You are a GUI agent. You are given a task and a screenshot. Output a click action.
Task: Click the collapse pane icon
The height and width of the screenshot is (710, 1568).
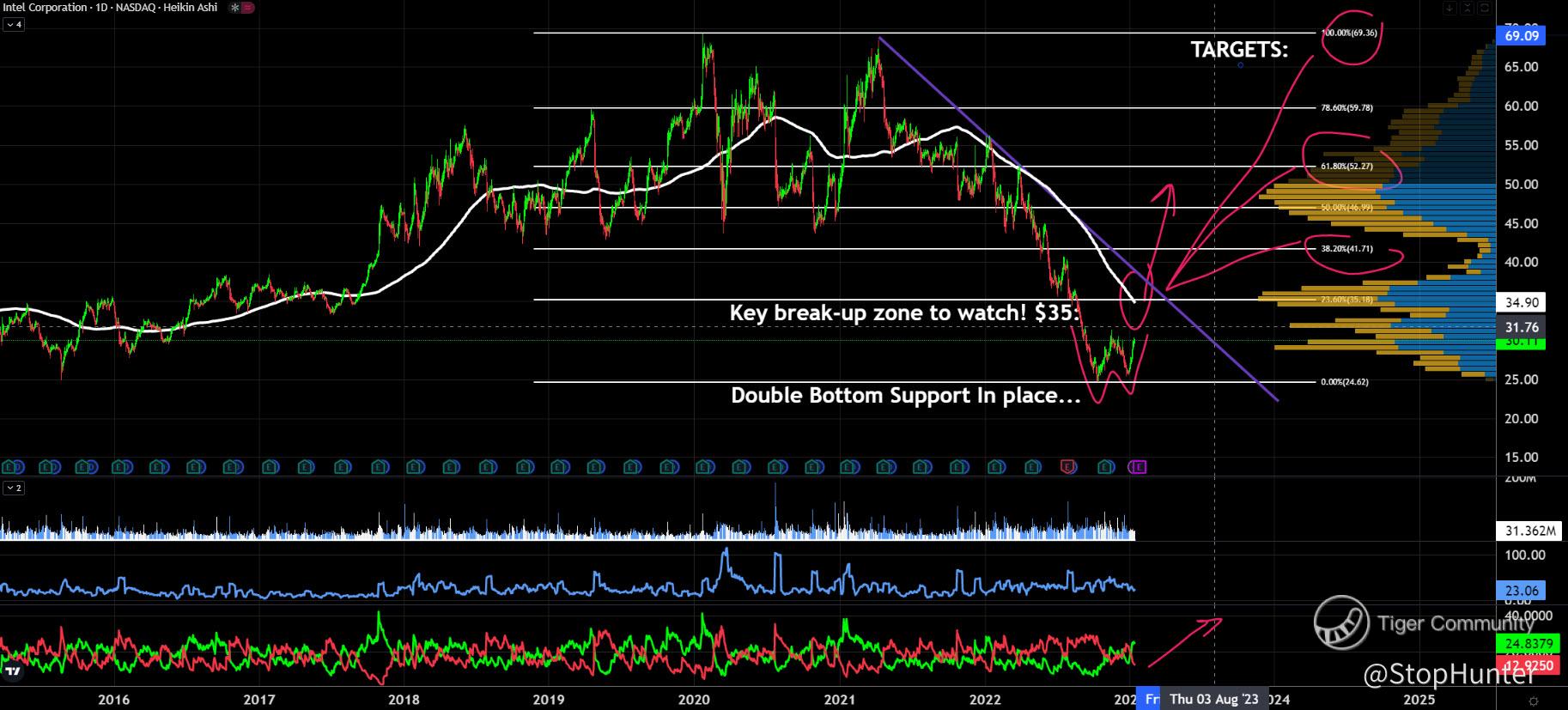pyautogui.click(x=1466, y=9)
